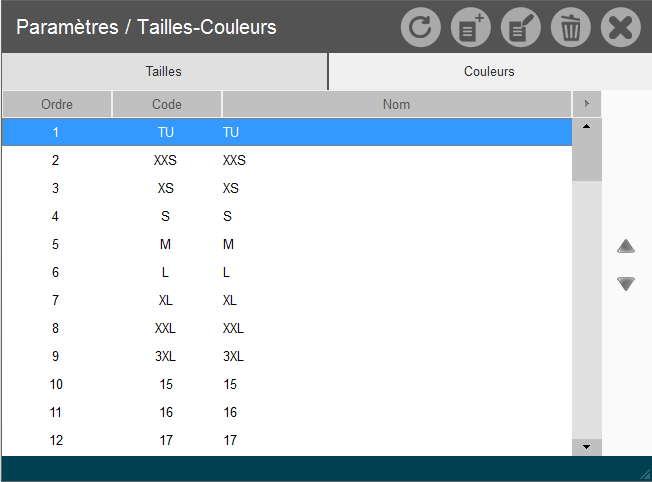Click the Nom column header
This screenshot has width=652, height=482.
(396, 104)
